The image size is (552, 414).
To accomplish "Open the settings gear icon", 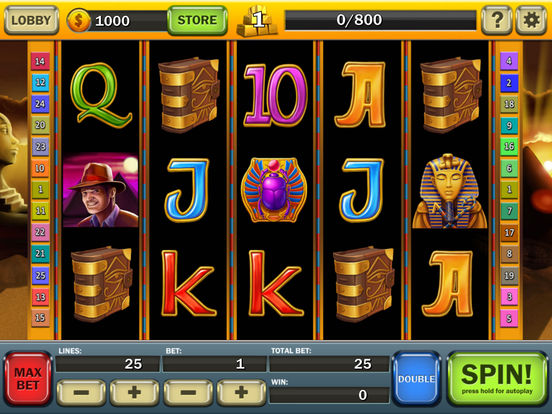I will pos(531,20).
